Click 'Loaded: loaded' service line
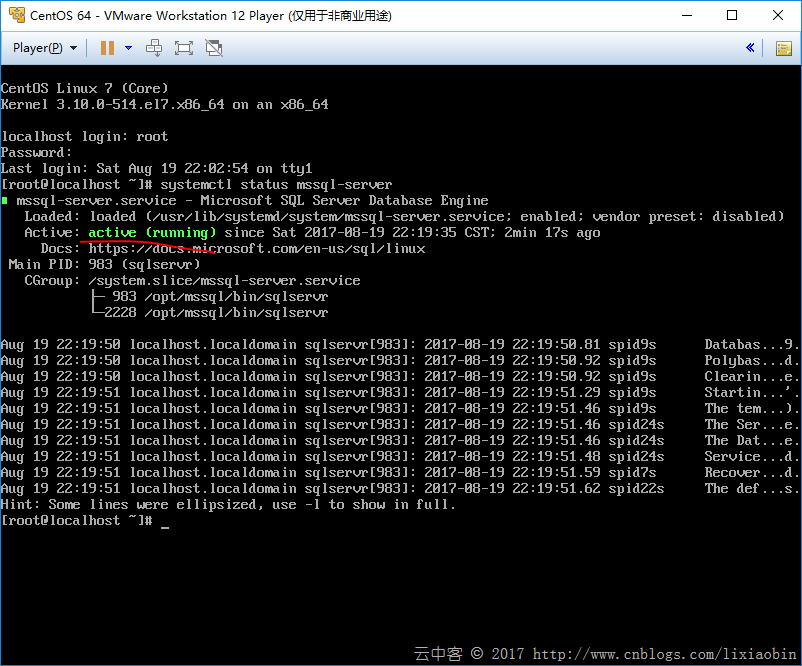Image resolution: width=802 pixels, height=666 pixels. point(404,216)
